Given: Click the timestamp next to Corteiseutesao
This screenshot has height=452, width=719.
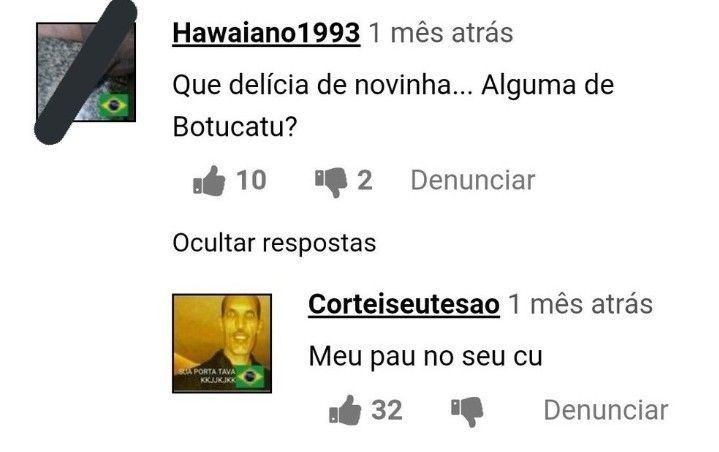Looking at the screenshot, I should coord(581,304).
